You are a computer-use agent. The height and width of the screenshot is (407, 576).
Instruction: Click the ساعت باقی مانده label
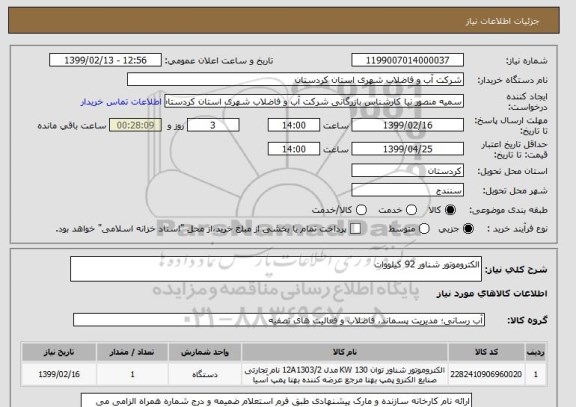coord(72,126)
